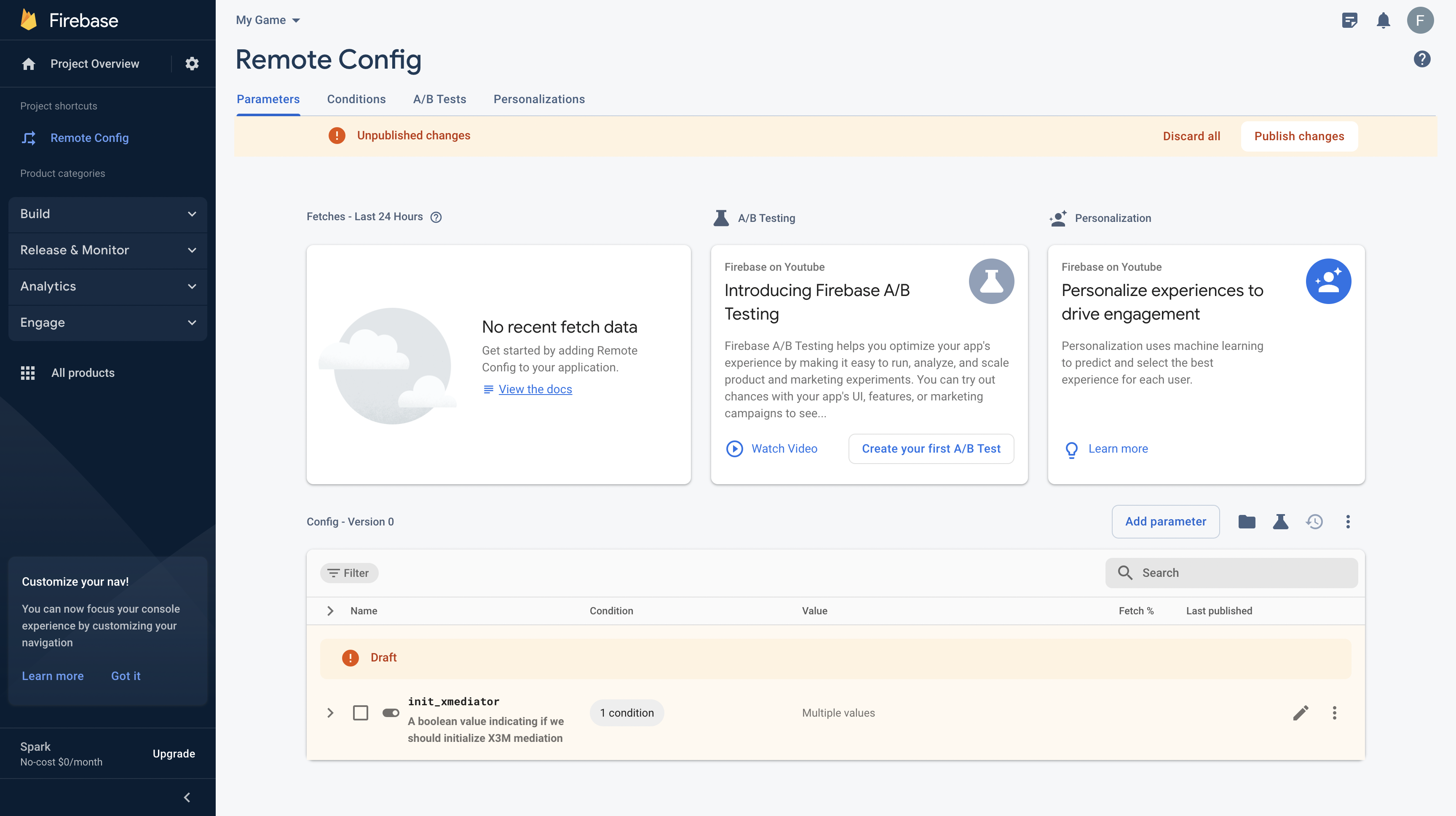Click the Name column header
The image size is (1456, 816).
pyautogui.click(x=364, y=611)
